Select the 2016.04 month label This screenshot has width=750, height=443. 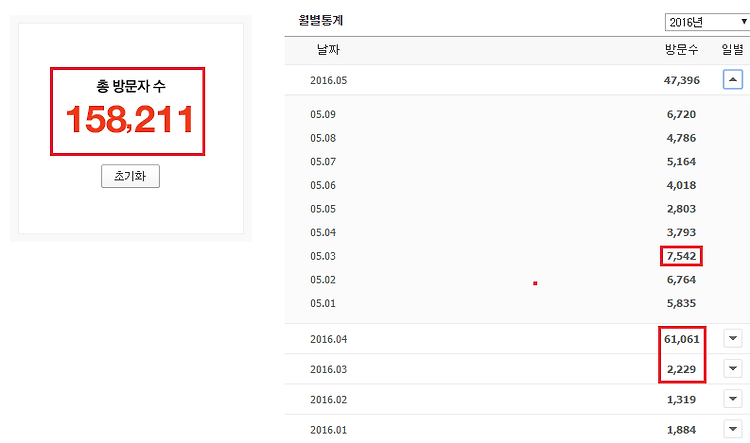[329, 339]
